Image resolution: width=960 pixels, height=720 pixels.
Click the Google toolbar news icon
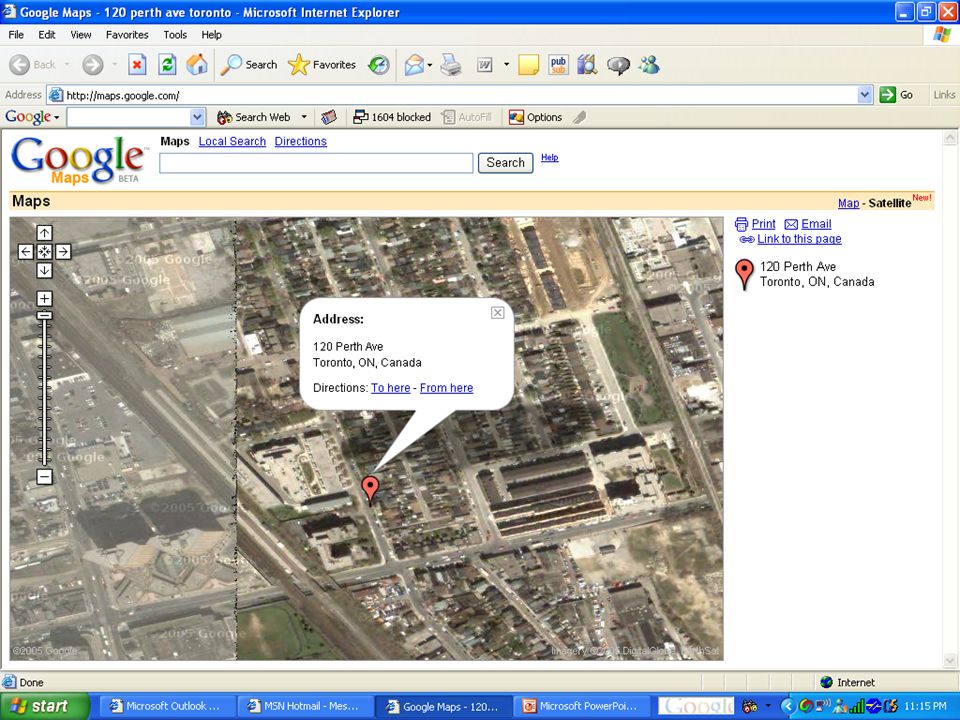click(329, 117)
